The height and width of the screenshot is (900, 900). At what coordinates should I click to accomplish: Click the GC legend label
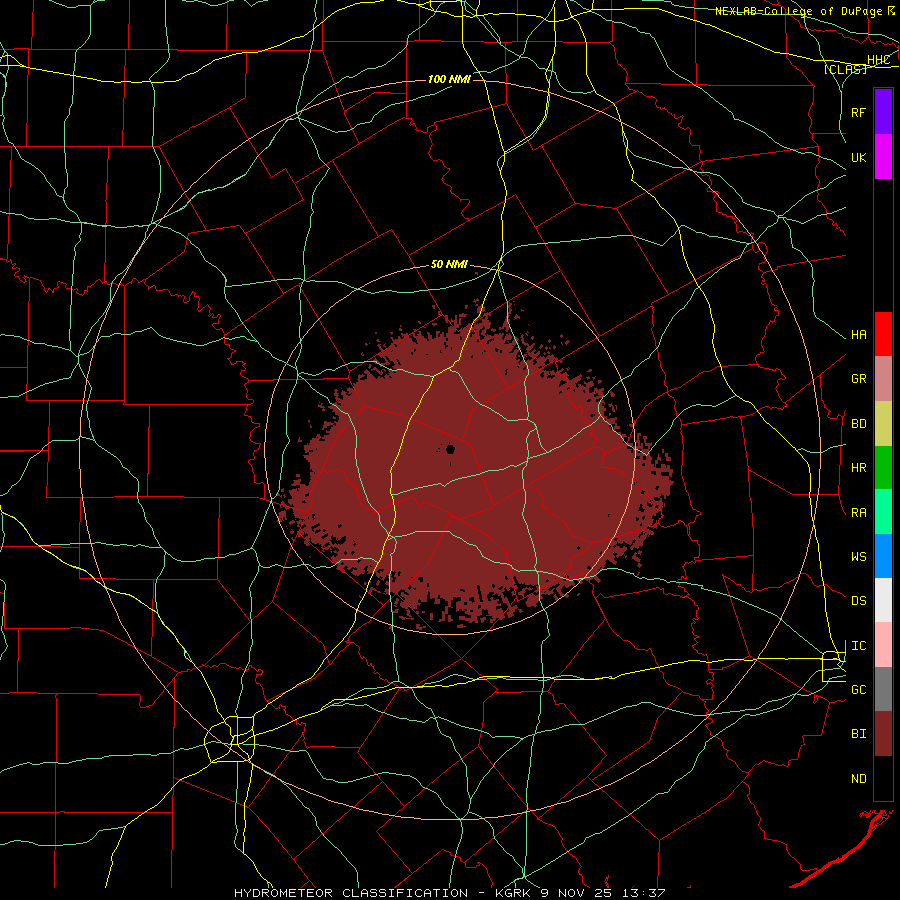[x=858, y=690]
